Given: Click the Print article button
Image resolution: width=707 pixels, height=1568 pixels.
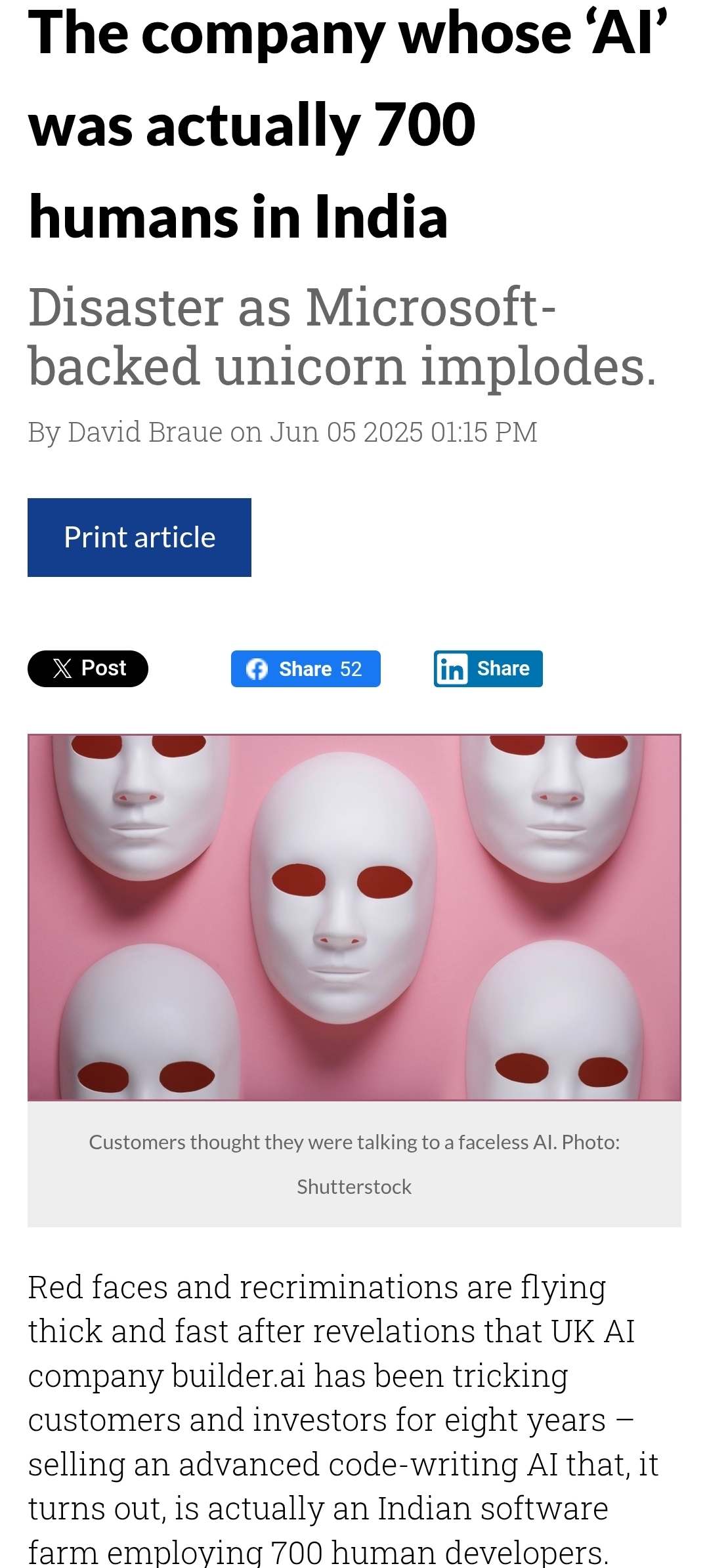Looking at the screenshot, I should pyautogui.click(x=139, y=537).
